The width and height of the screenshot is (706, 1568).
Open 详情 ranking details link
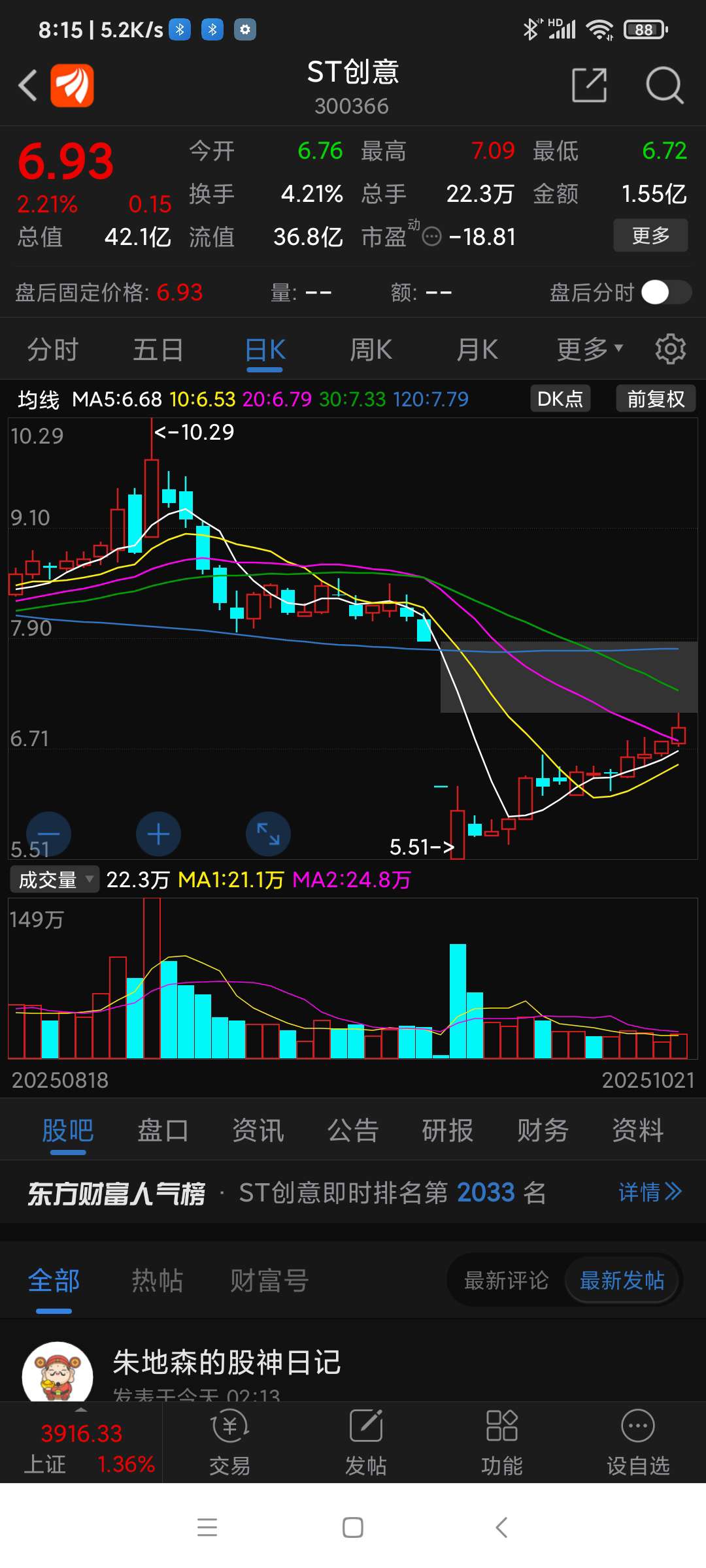(x=650, y=1192)
